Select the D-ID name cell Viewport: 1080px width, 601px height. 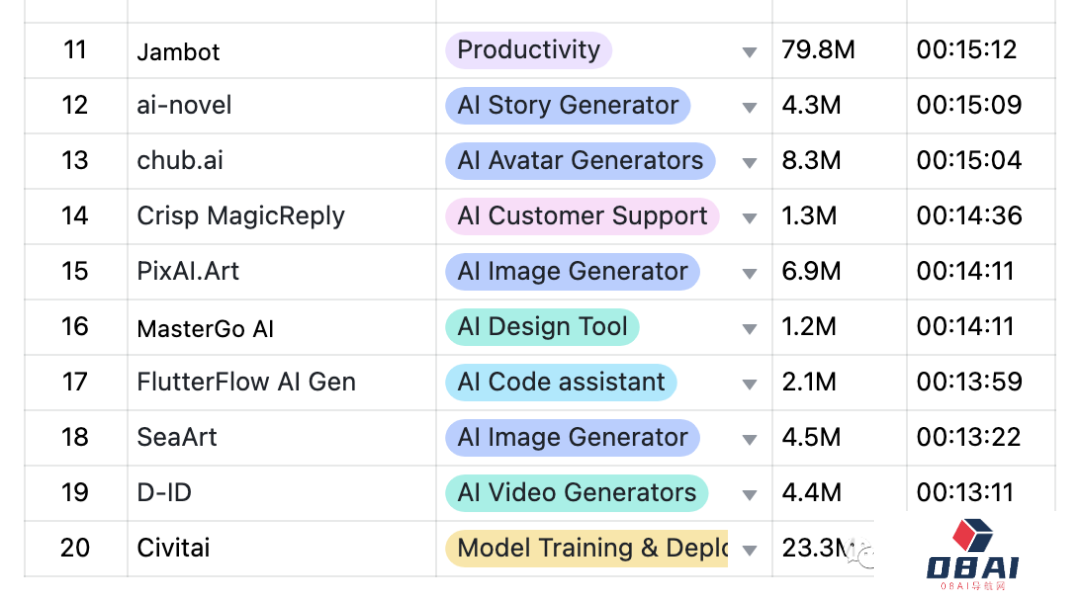click(x=282, y=494)
